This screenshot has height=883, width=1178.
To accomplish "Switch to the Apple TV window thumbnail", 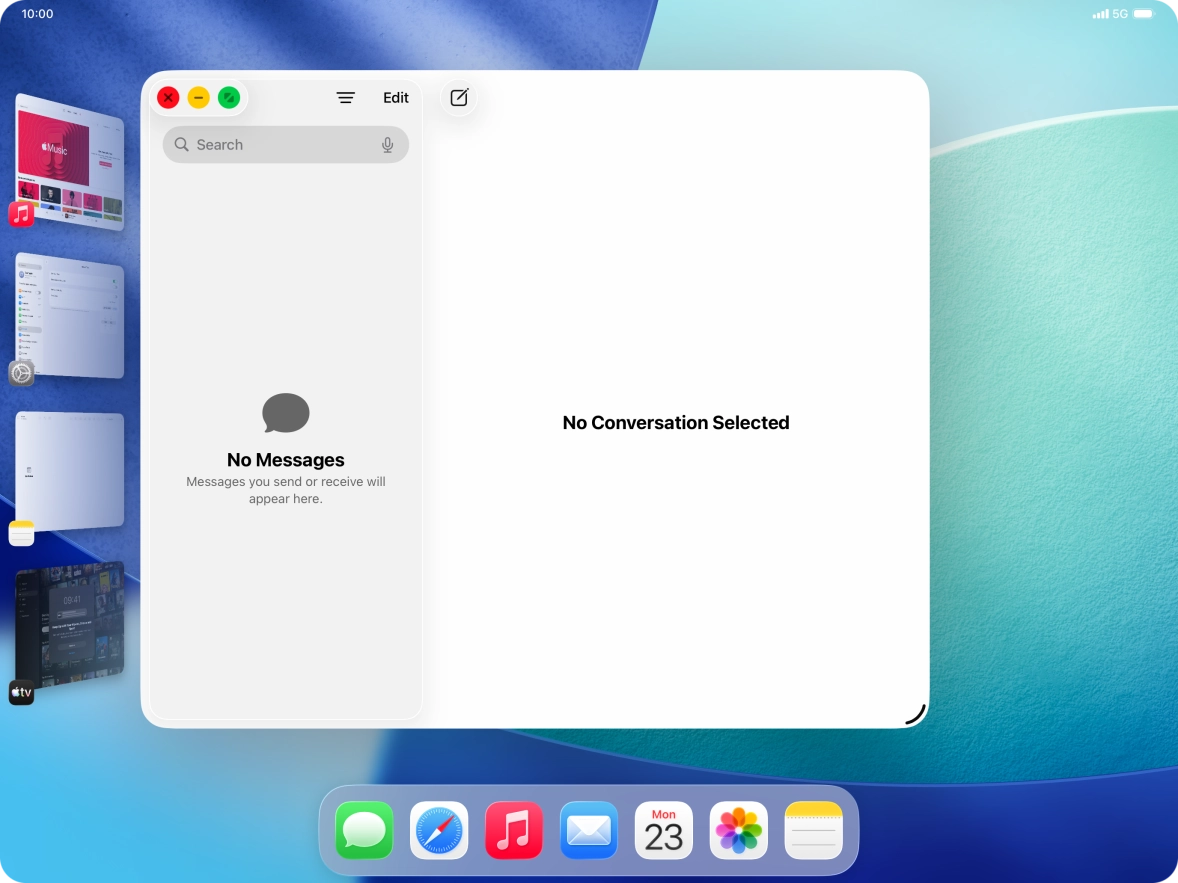I will tap(70, 625).
